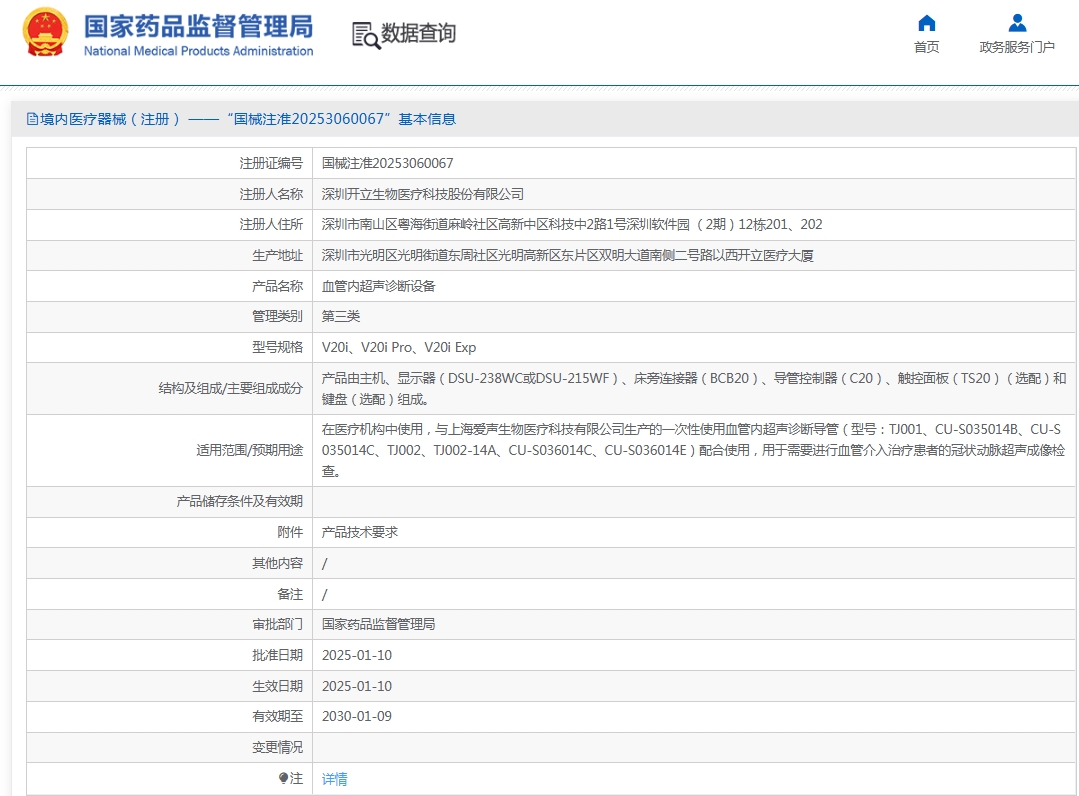This screenshot has height=796, width=1079.
Task: Select approval department 国家药品监督管理局 value
Action: pos(378,625)
